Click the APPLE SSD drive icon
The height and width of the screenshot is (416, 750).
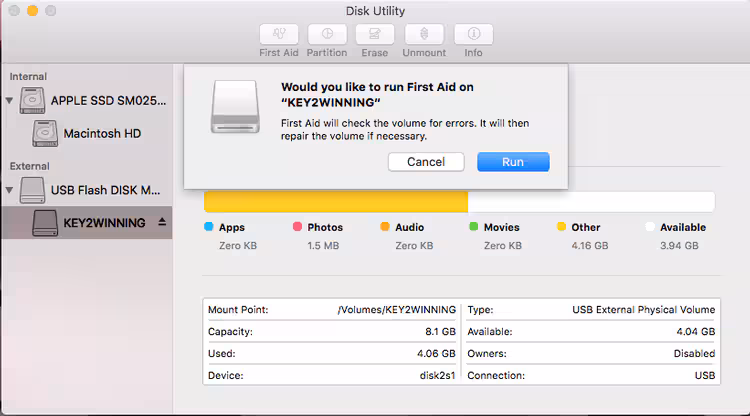33,100
